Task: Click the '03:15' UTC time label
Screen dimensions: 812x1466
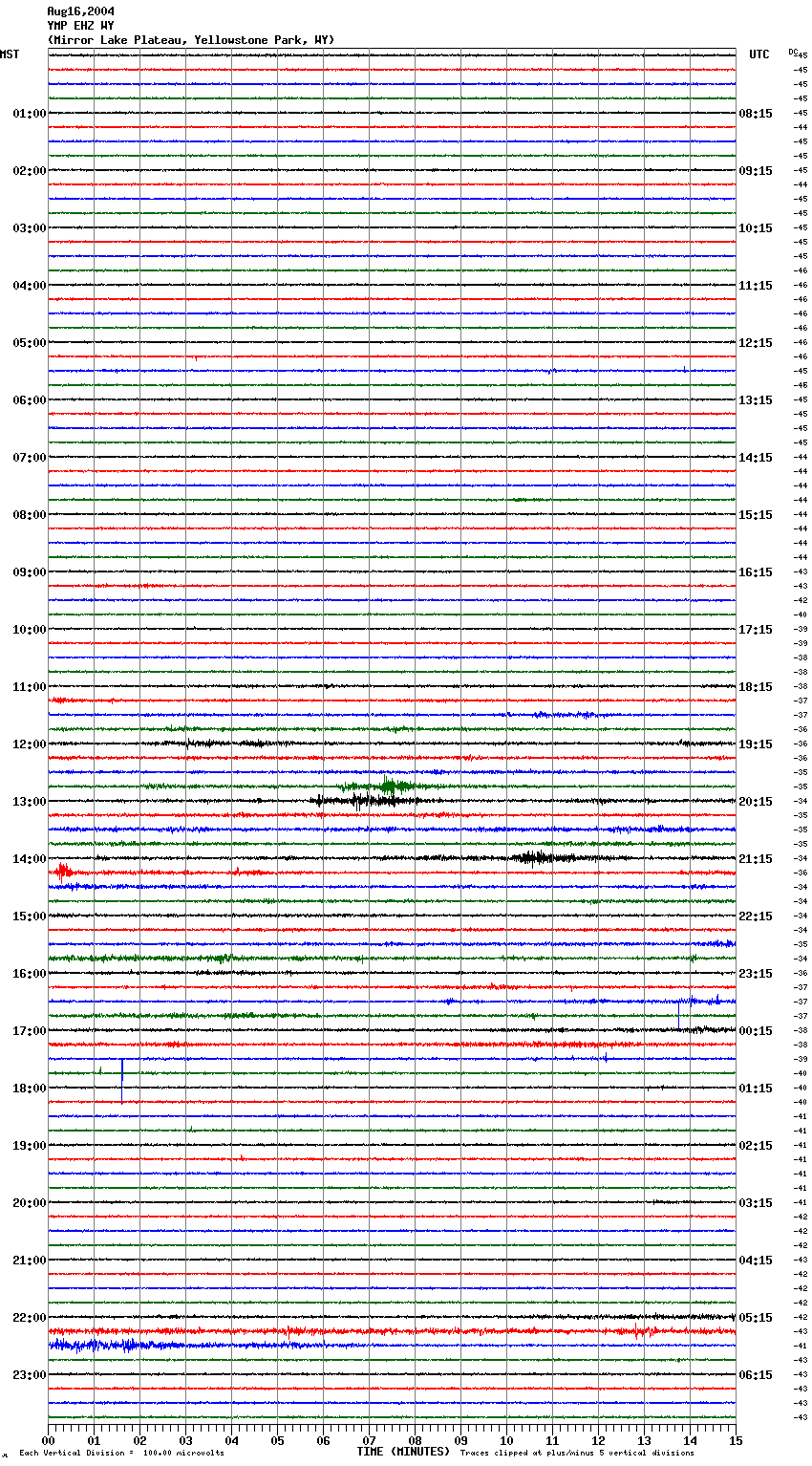Action: point(756,1203)
